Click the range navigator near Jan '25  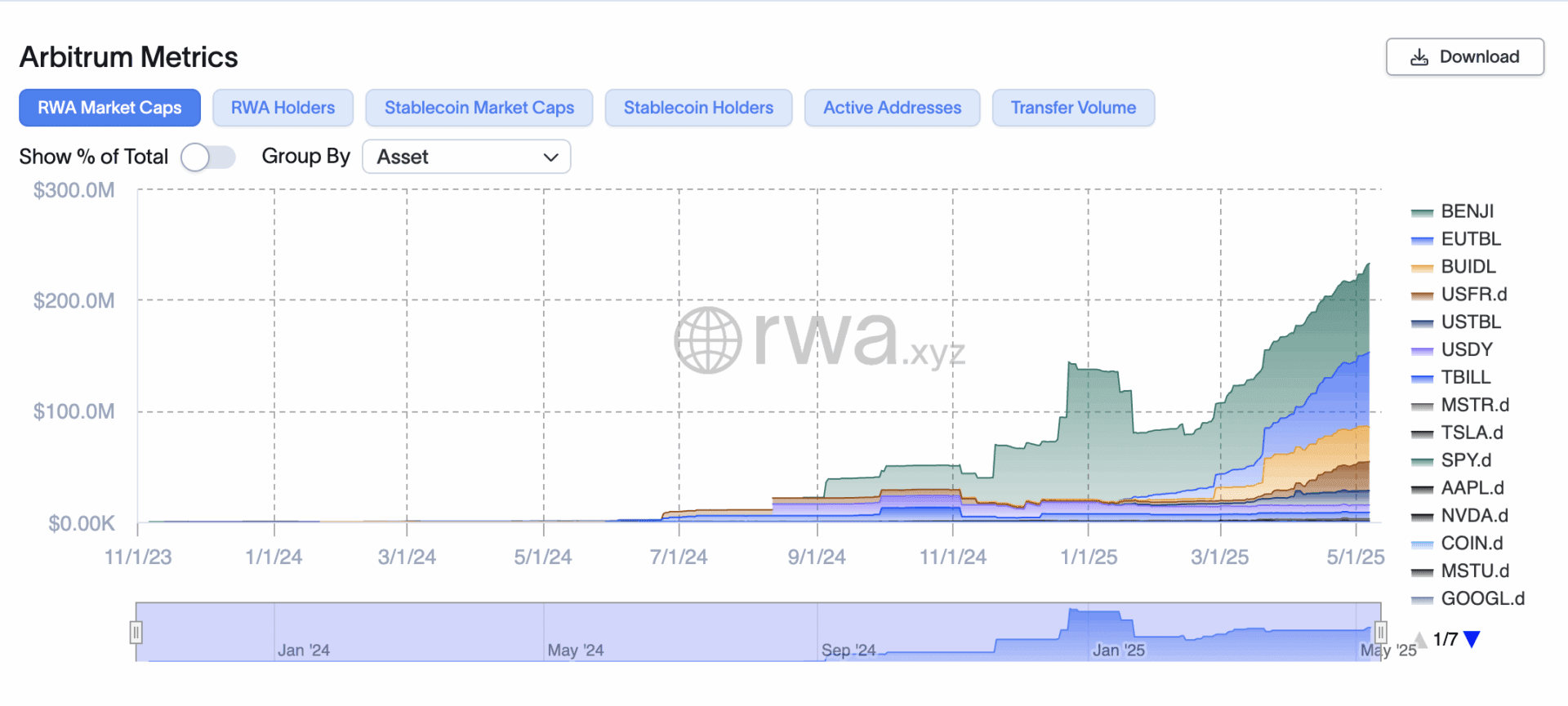pos(1118,650)
